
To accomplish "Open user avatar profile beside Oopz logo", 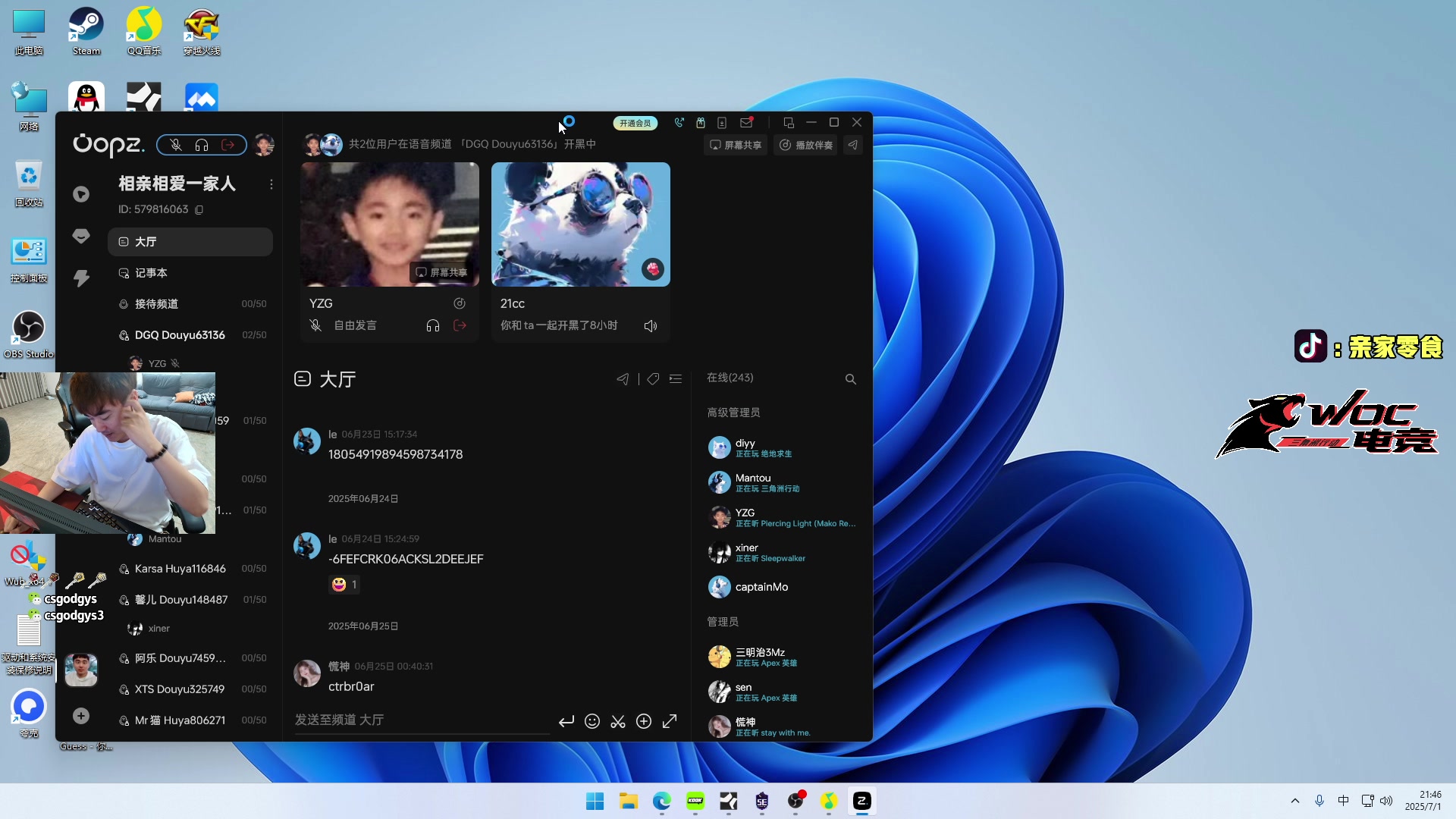I will point(264,145).
